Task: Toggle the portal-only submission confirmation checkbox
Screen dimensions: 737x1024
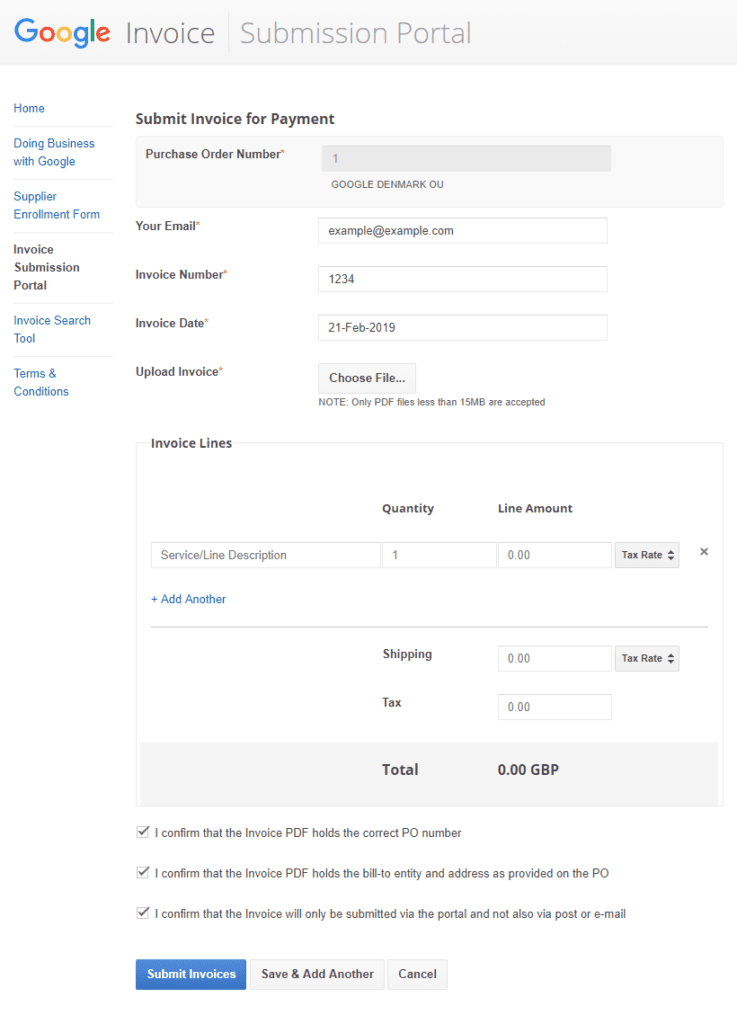Action: [x=142, y=913]
